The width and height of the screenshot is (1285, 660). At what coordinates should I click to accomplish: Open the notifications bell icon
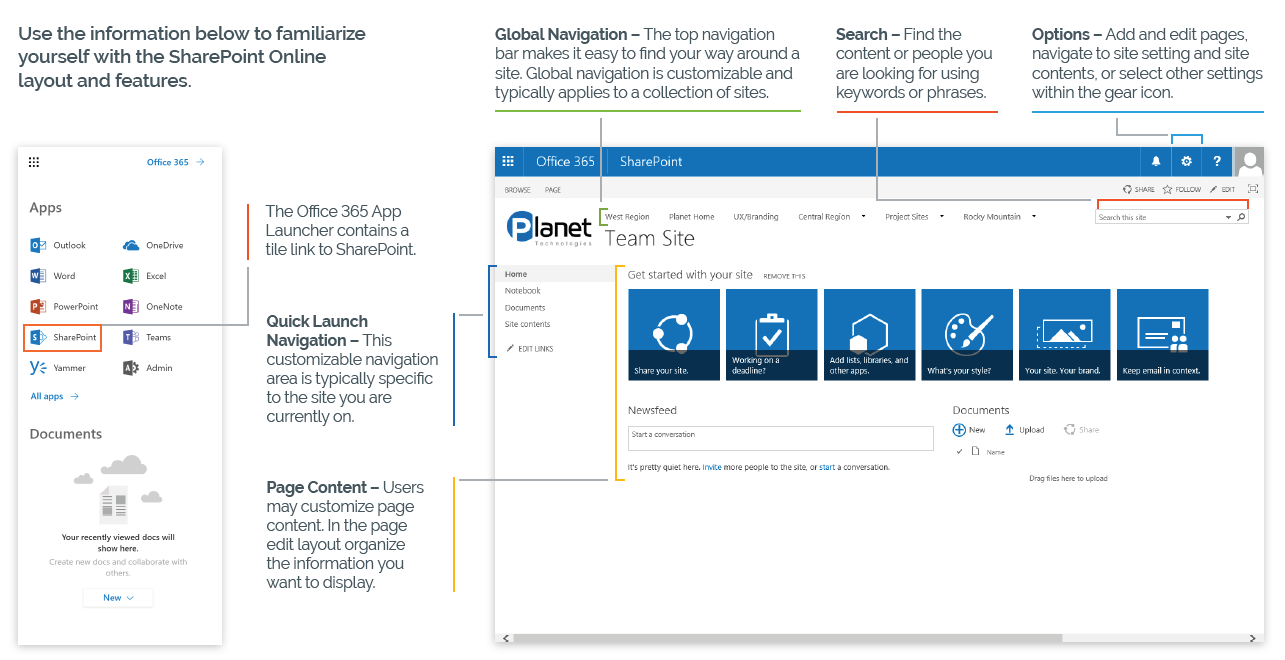pos(1156,161)
